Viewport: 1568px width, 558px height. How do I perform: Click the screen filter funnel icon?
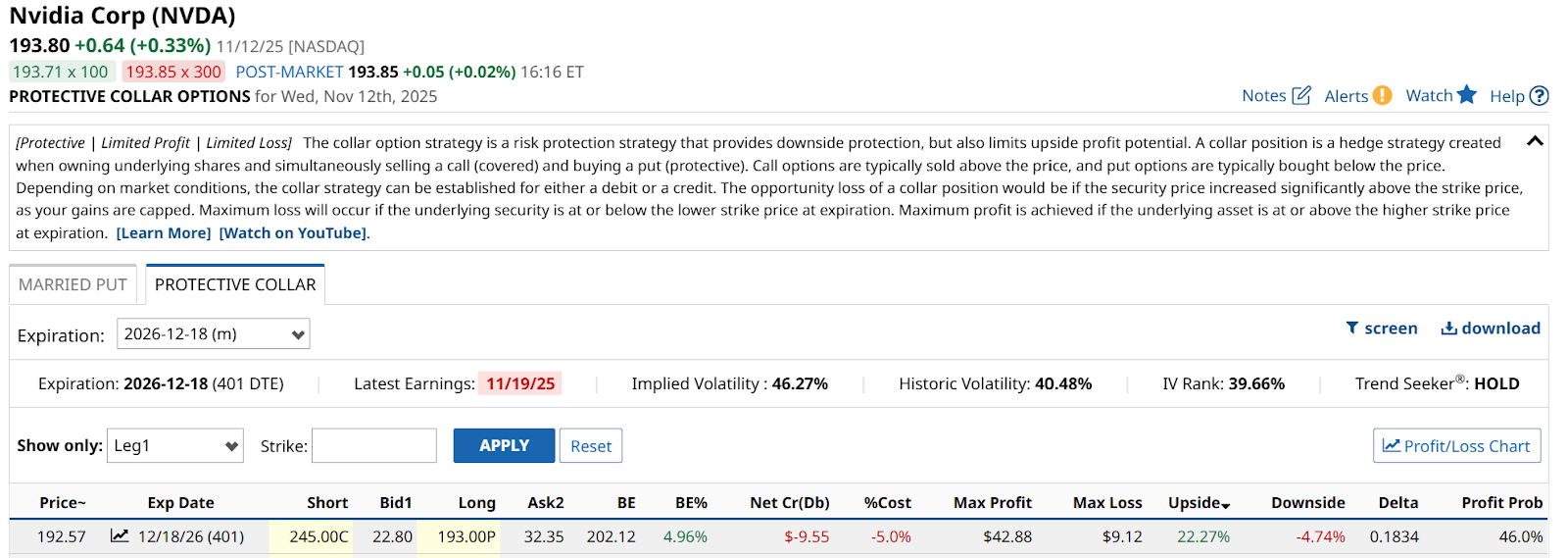pos(1352,328)
